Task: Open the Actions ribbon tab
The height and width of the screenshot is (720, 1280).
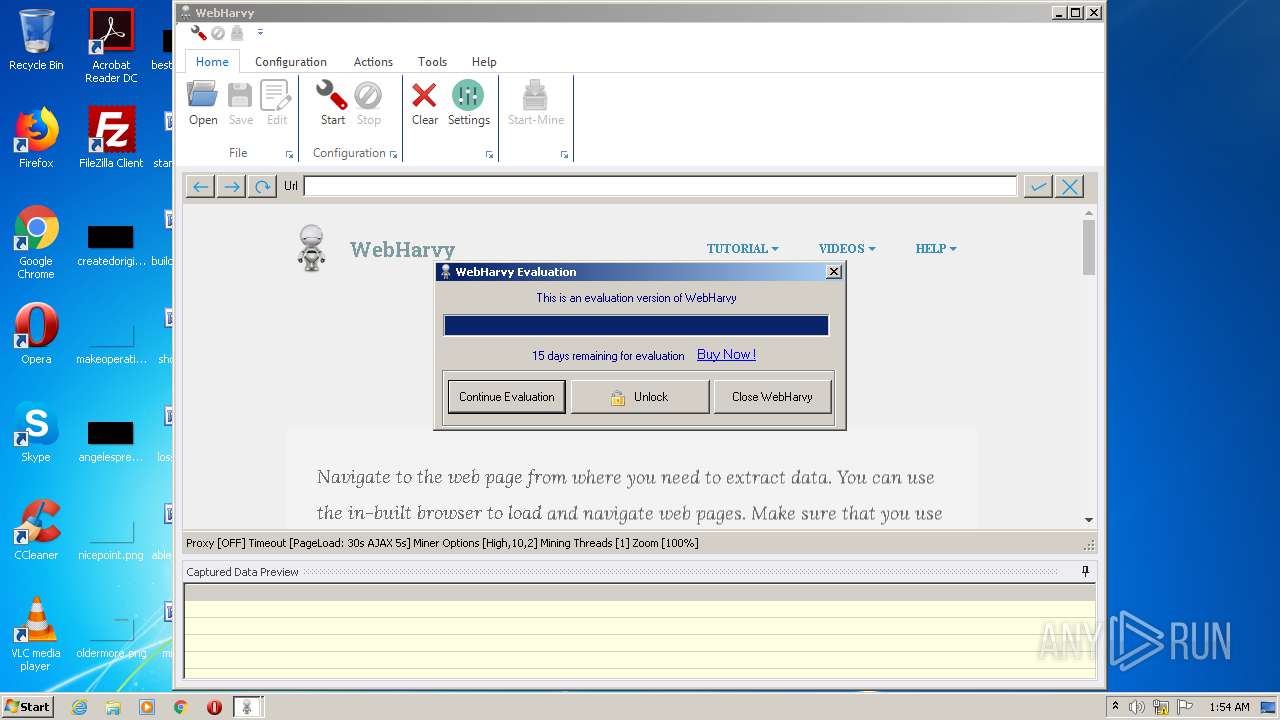Action: [373, 61]
